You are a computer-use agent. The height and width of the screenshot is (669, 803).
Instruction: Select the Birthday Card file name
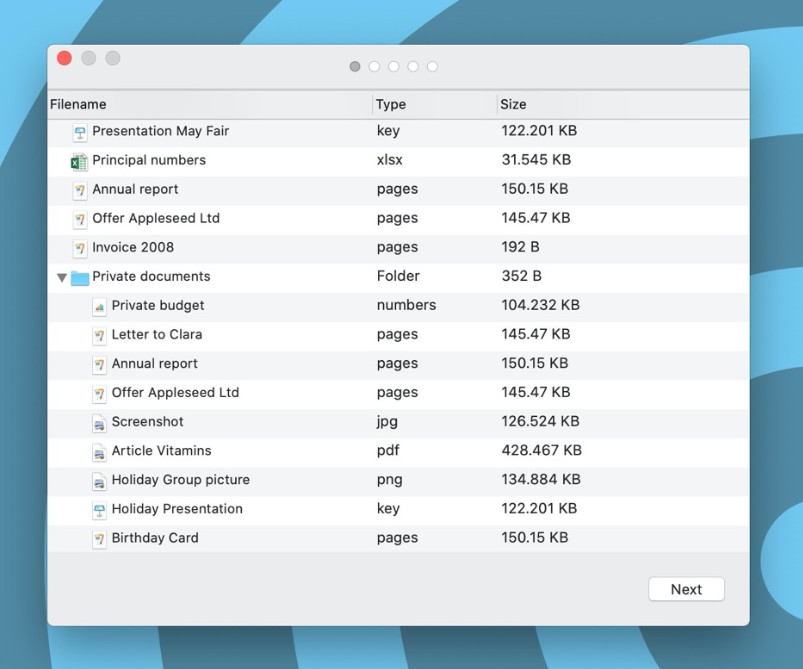coord(155,538)
